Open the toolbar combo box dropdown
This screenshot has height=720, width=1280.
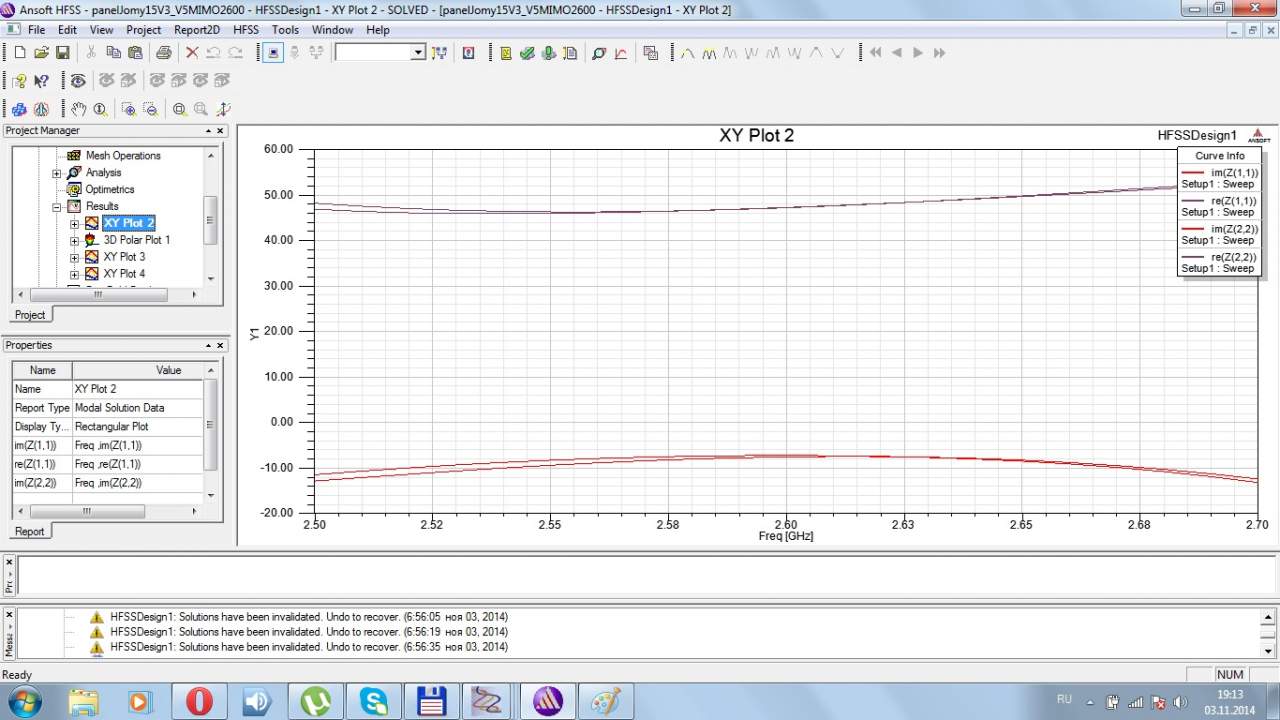coord(418,53)
